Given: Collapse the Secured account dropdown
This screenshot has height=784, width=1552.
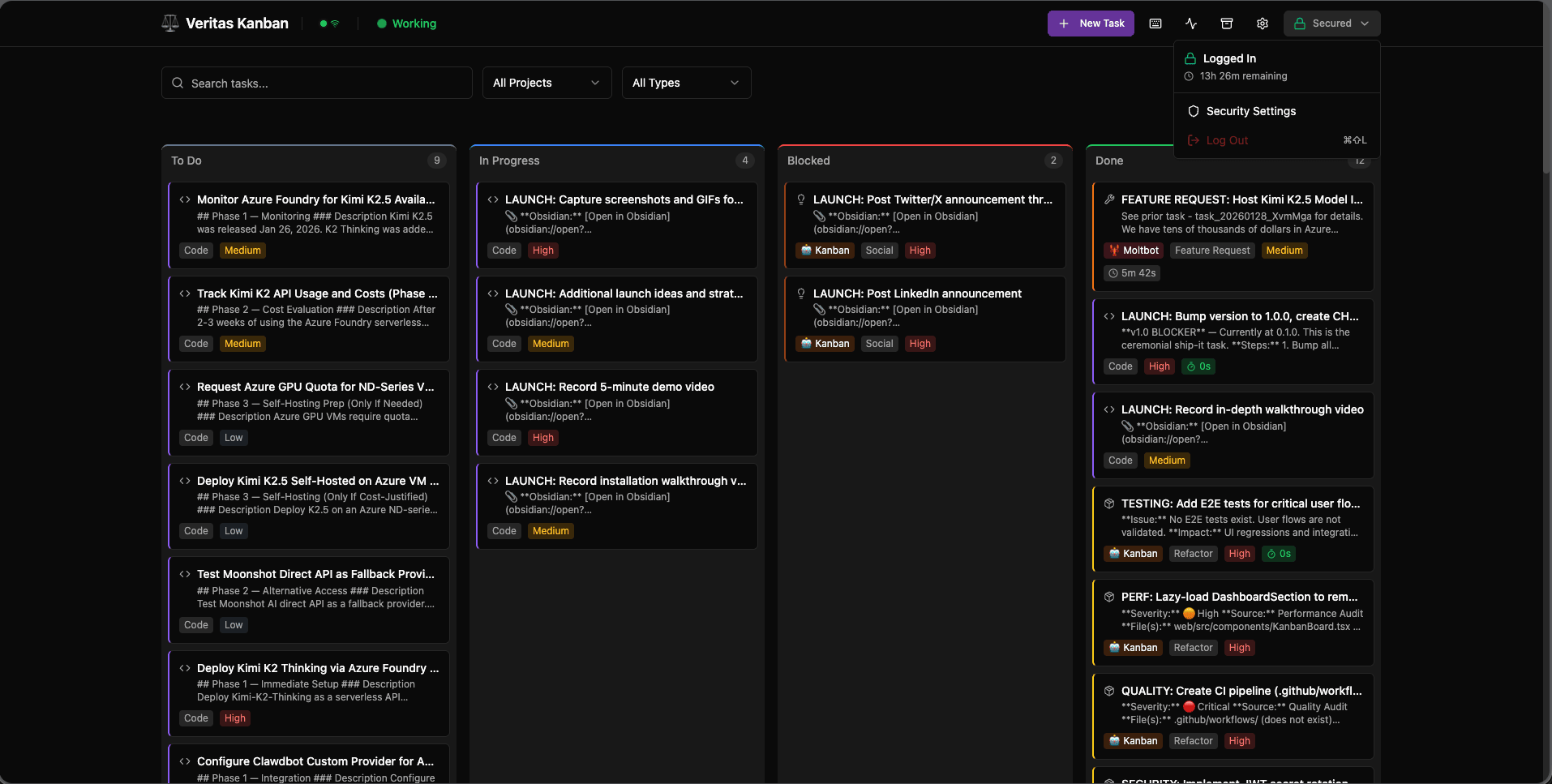Looking at the screenshot, I should click(1331, 24).
